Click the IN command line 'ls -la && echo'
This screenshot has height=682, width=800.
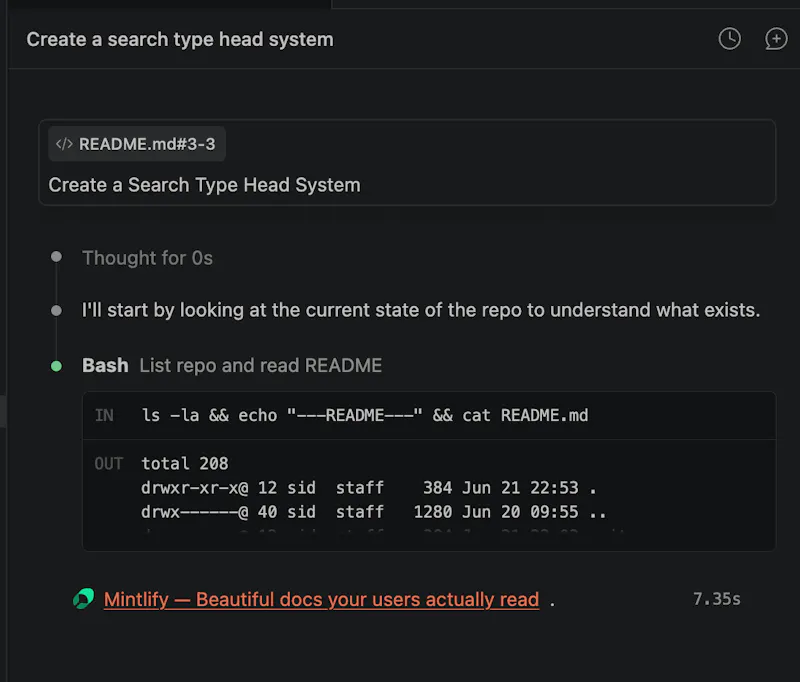(x=365, y=415)
